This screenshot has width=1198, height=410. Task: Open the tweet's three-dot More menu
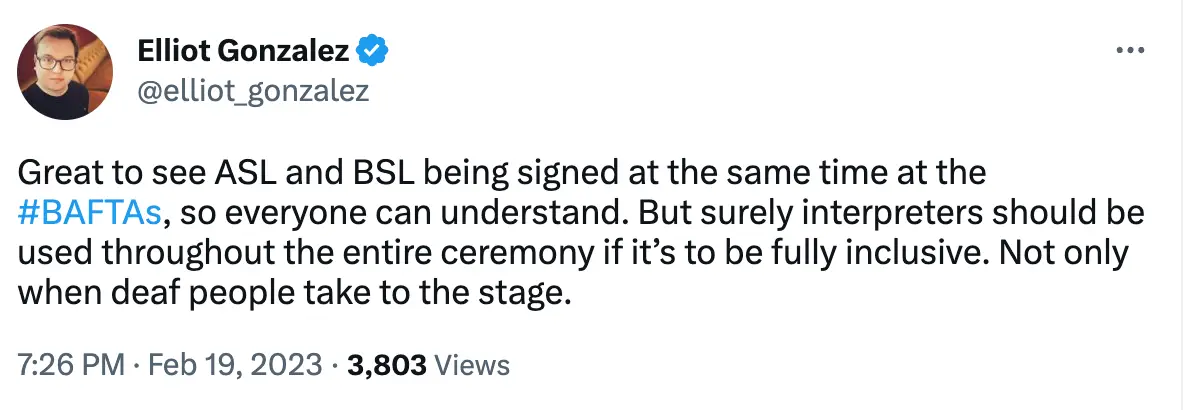(1129, 50)
